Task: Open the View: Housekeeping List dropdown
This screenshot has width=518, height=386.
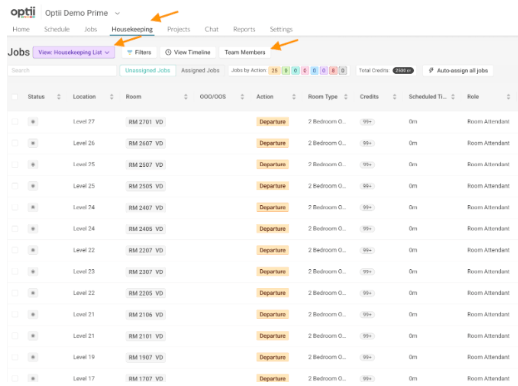Action: point(74,52)
